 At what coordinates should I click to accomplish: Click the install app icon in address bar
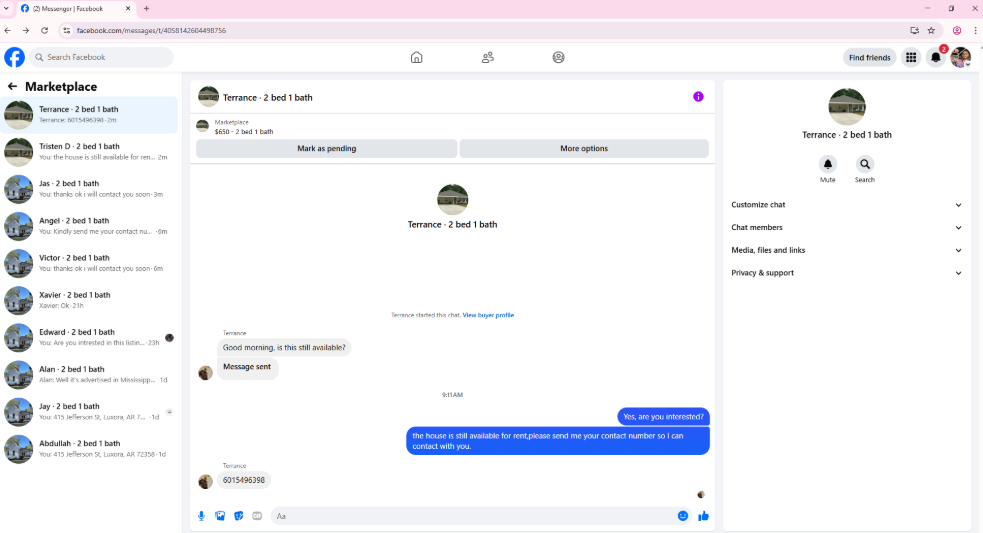click(x=915, y=30)
